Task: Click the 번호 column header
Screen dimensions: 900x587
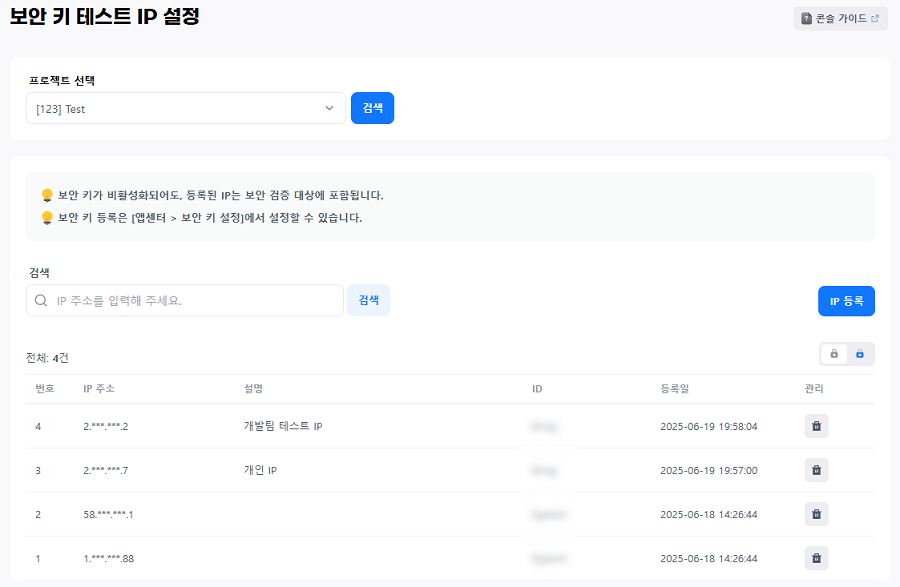Action: pos(44,388)
